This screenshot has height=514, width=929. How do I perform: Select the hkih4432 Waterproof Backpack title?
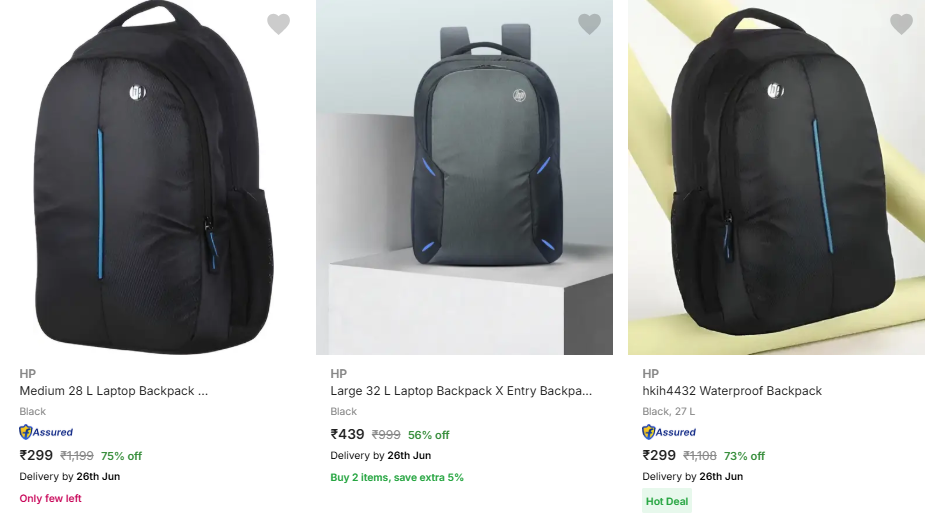pos(731,391)
